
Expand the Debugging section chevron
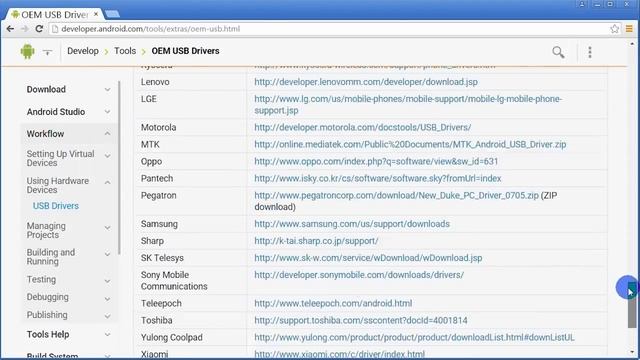[x=107, y=299]
